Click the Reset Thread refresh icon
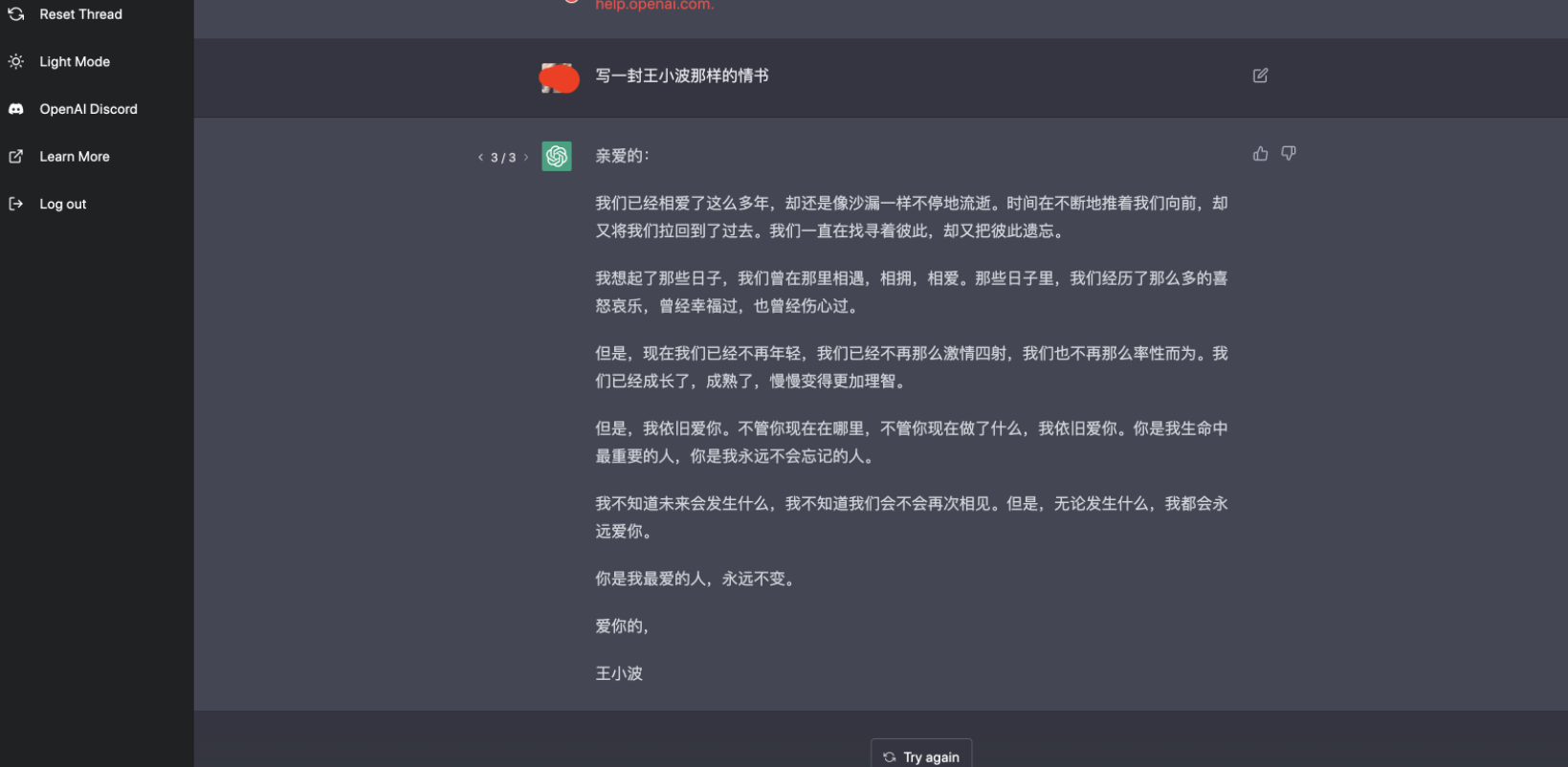1568x767 pixels. [x=16, y=14]
